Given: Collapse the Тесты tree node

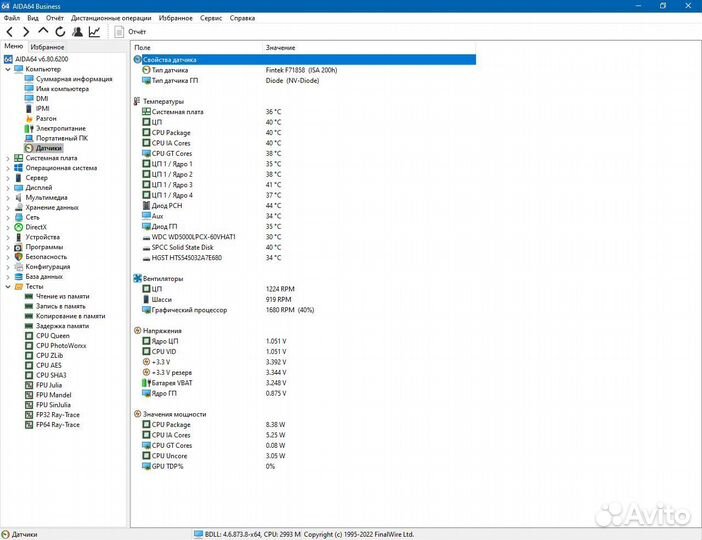Looking at the screenshot, I should point(8,287).
